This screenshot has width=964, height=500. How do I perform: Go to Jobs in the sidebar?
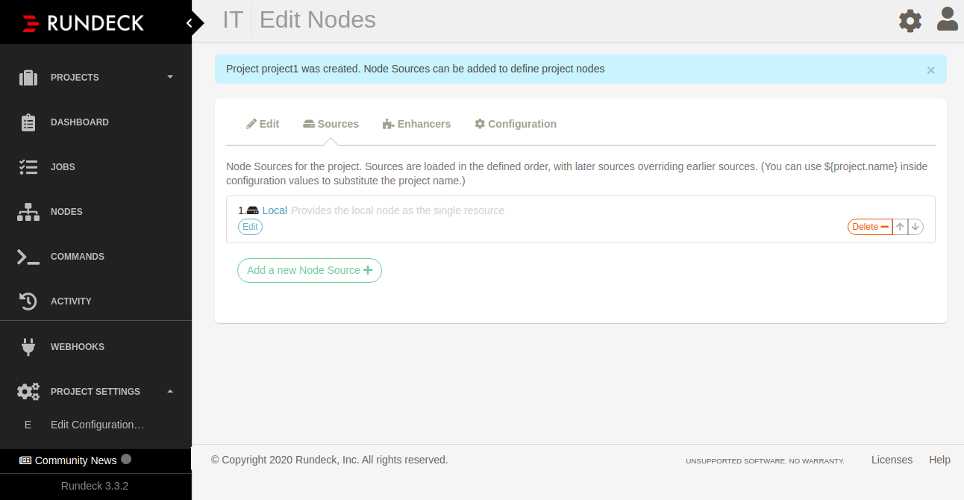63,167
